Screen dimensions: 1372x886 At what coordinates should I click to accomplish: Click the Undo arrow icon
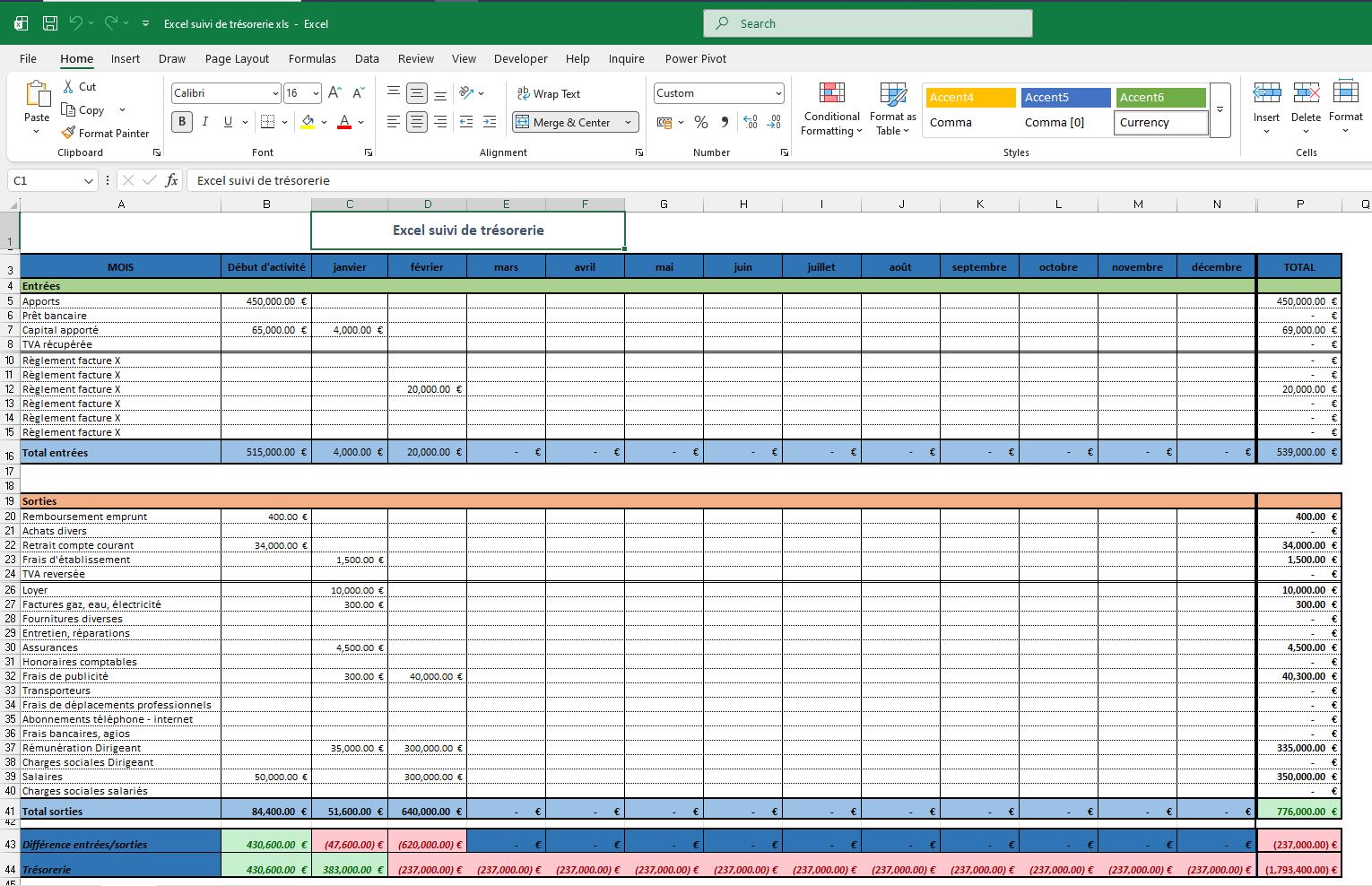(76, 23)
